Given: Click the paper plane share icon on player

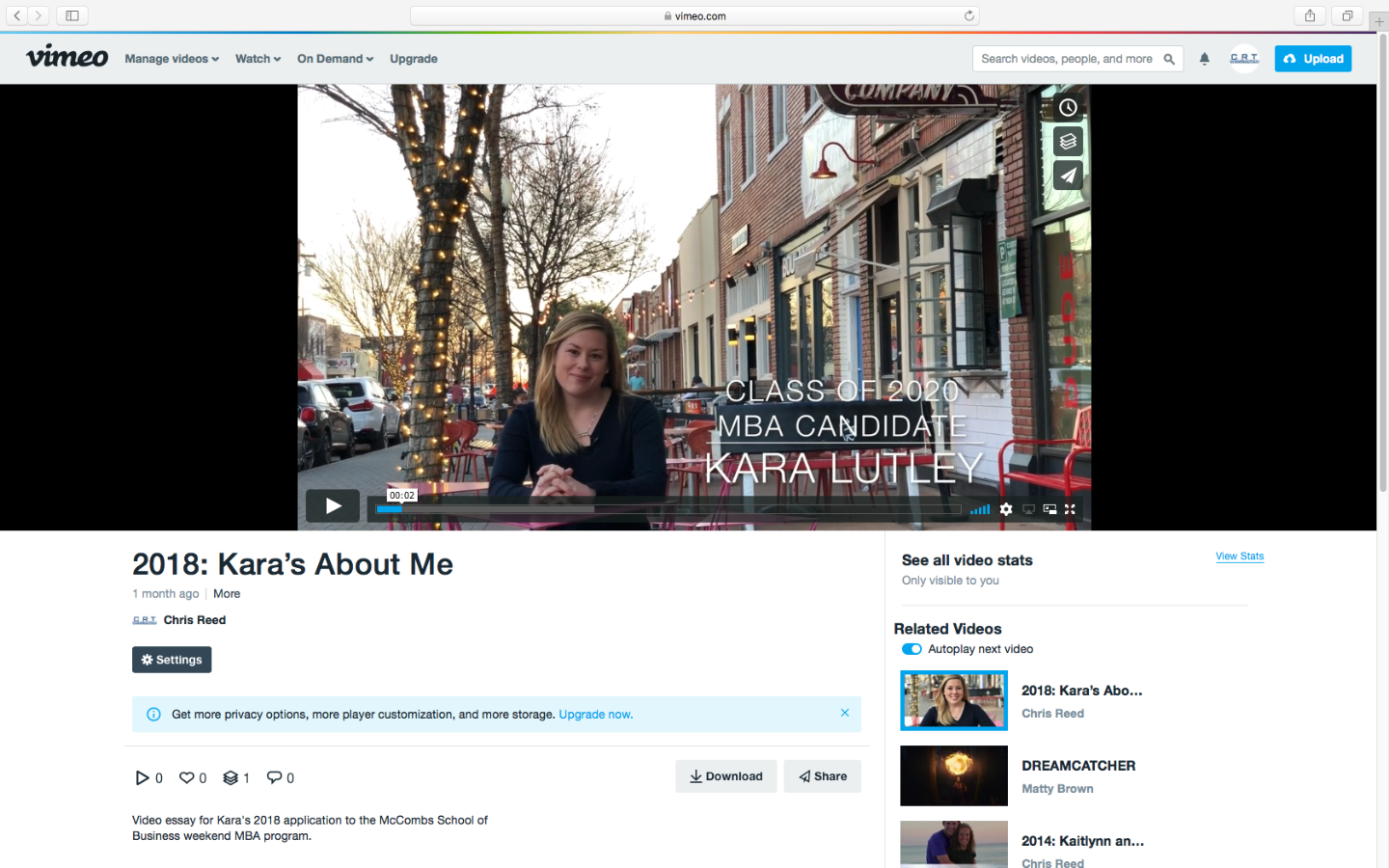Looking at the screenshot, I should click(x=1068, y=176).
